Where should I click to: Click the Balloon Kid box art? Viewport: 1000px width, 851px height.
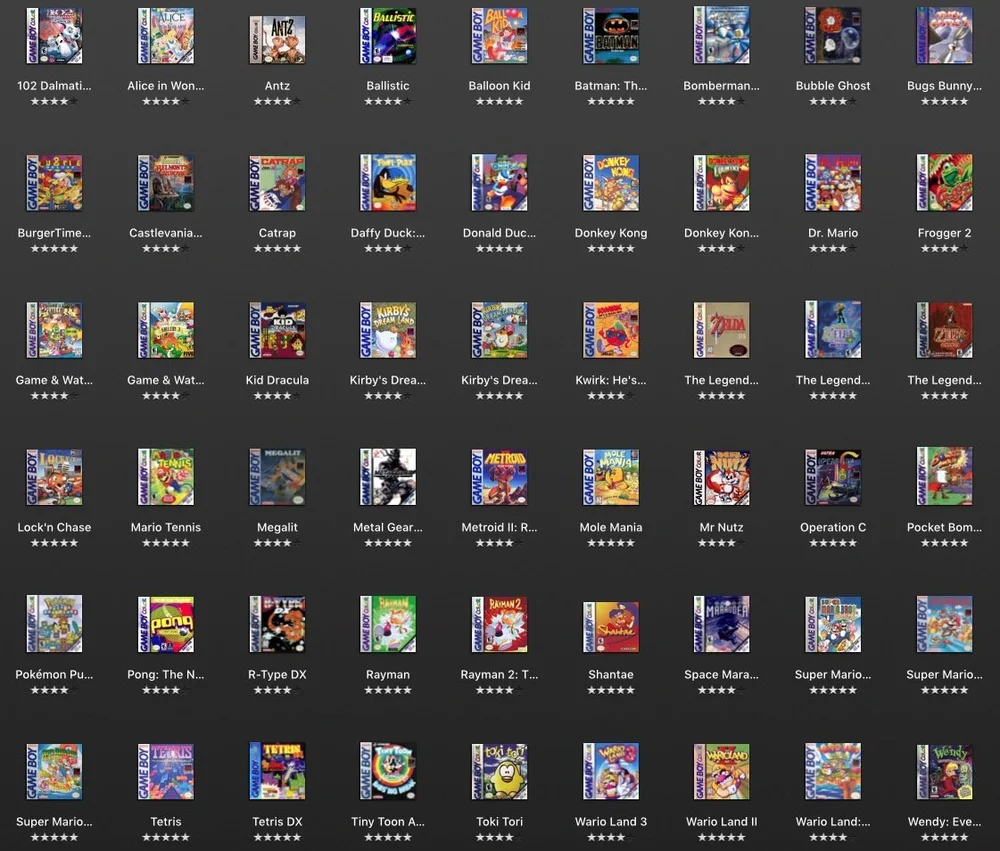499,35
